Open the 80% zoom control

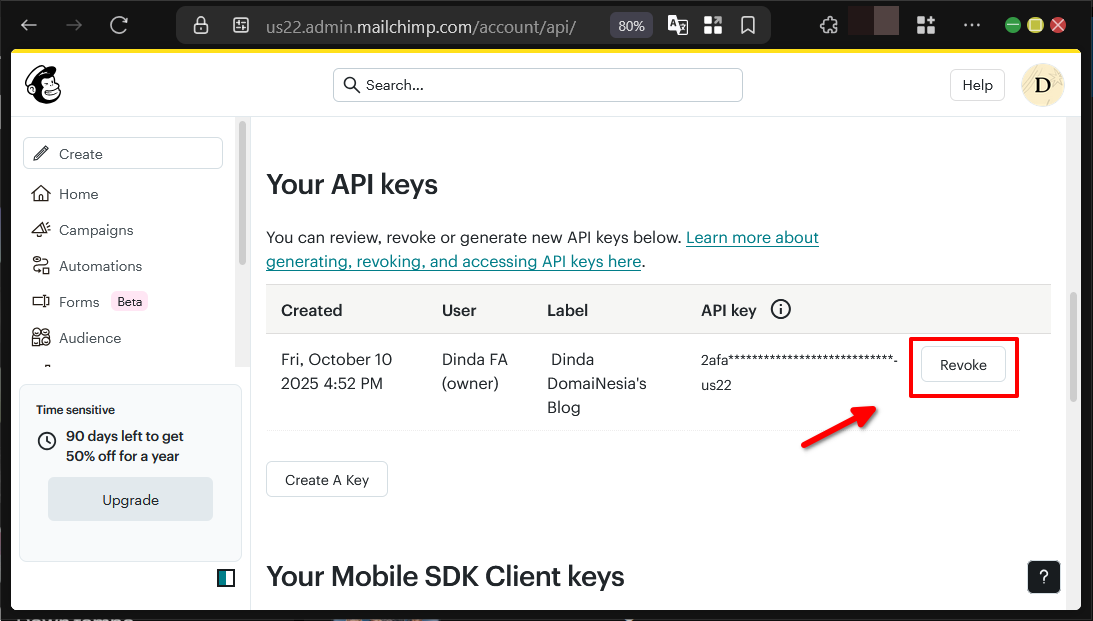click(630, 25)
